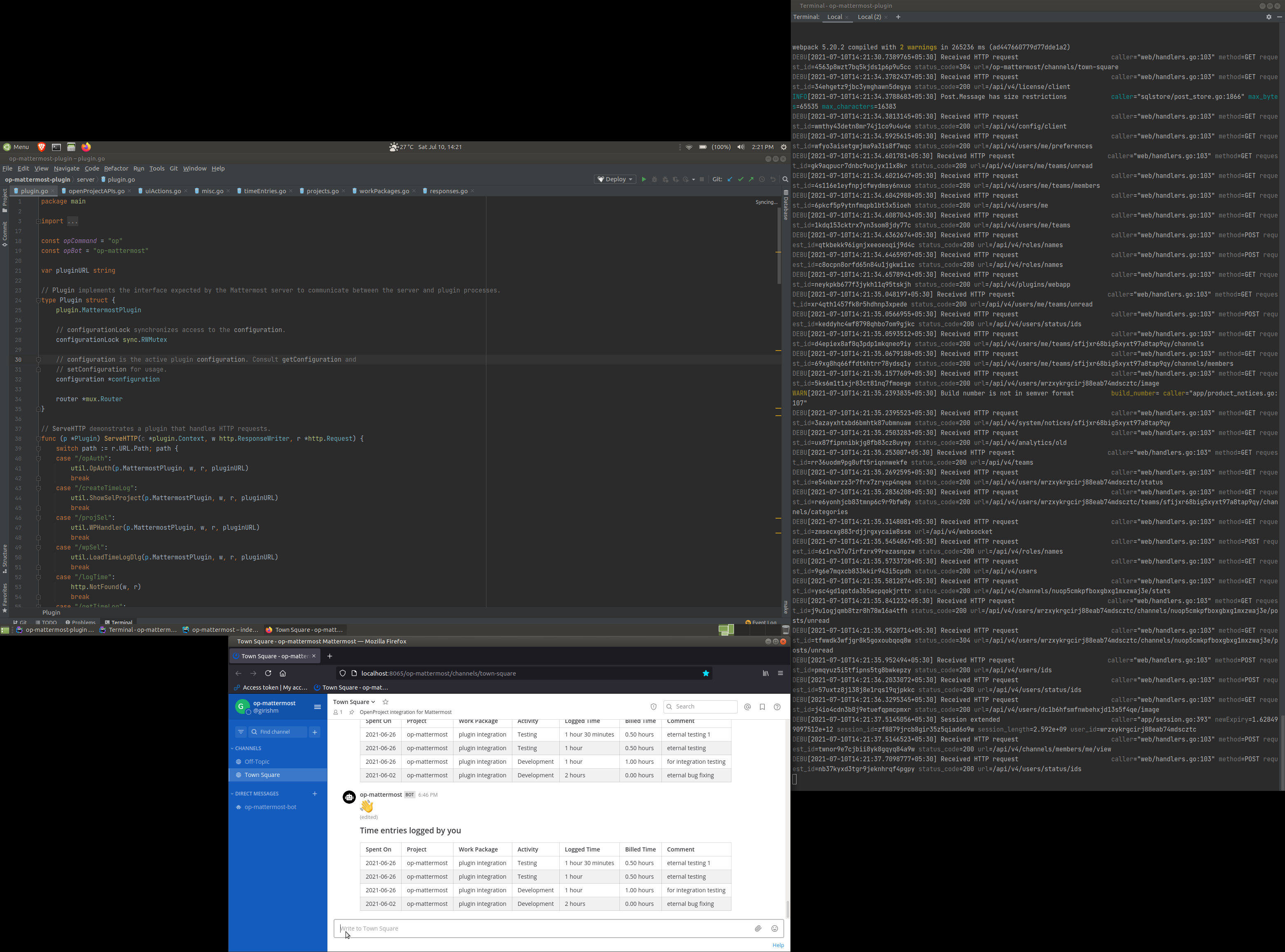This screenshot has height=952, width=1285.
Task: Switch to Local (2) terminal tab
Action: point(869,17)
